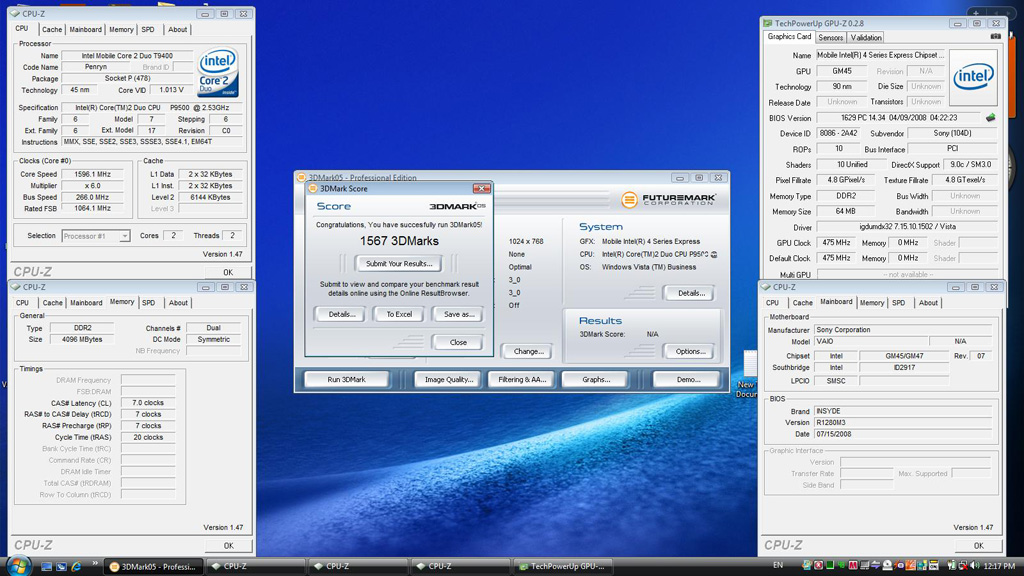
Task: Click Run 3DMark button
Action: point(346,379)
